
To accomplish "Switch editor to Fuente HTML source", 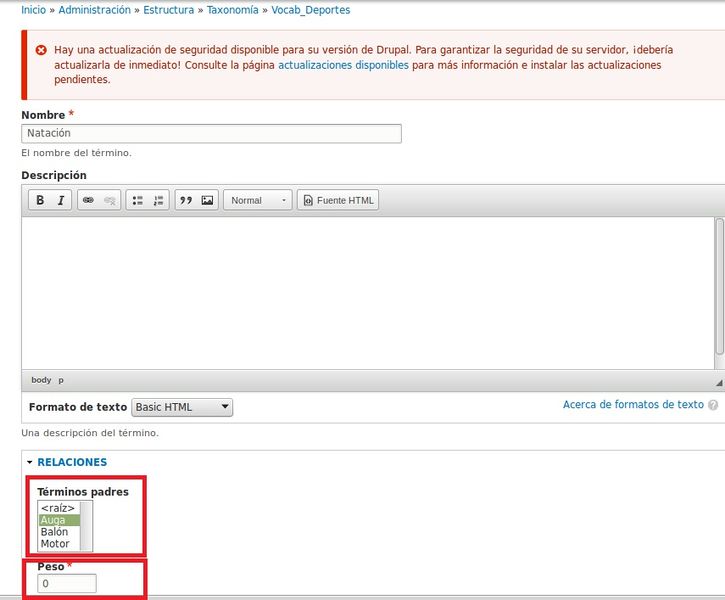I will pyautogui.click(x=338, y=200).
